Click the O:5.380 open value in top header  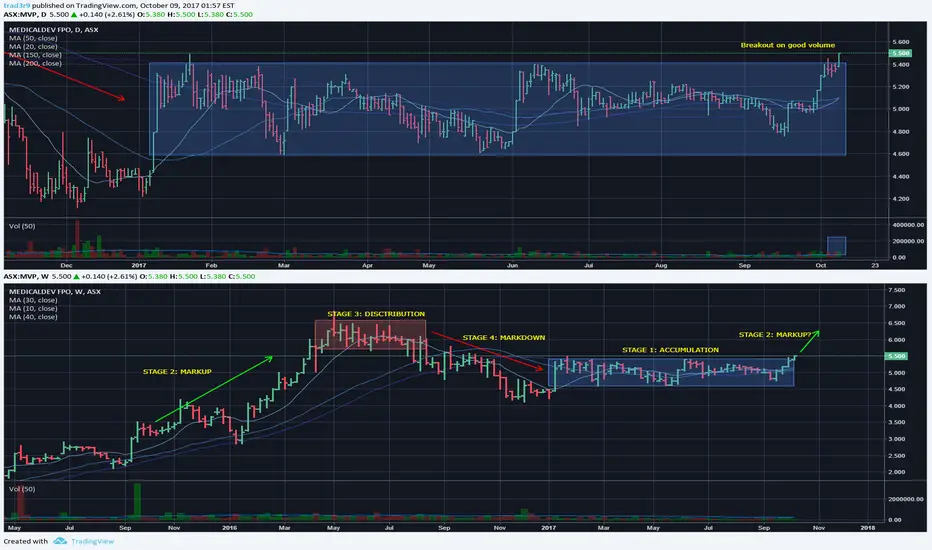[152, 14]
